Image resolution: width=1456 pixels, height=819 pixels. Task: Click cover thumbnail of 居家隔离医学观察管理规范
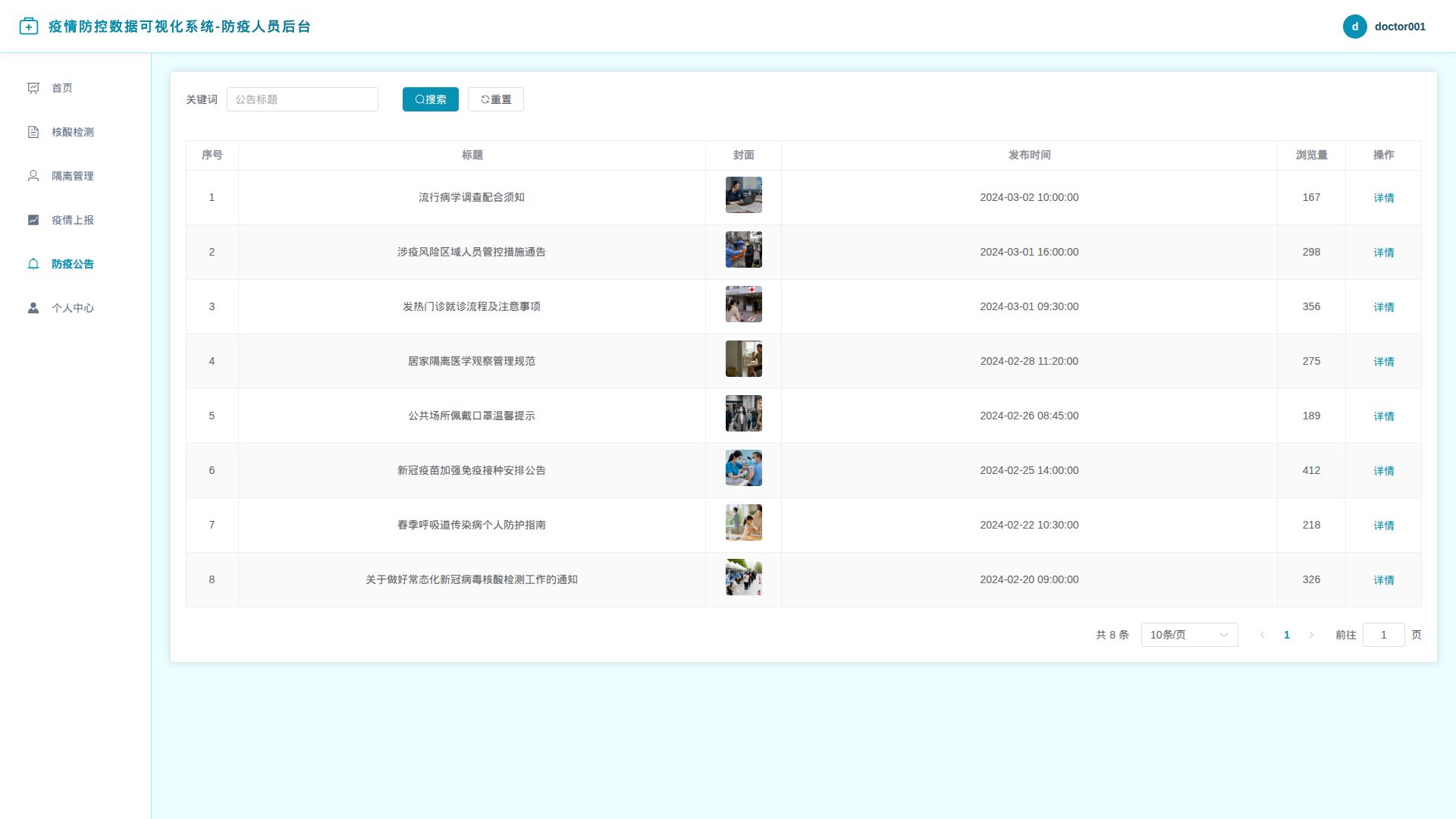[x=744, y=359]
